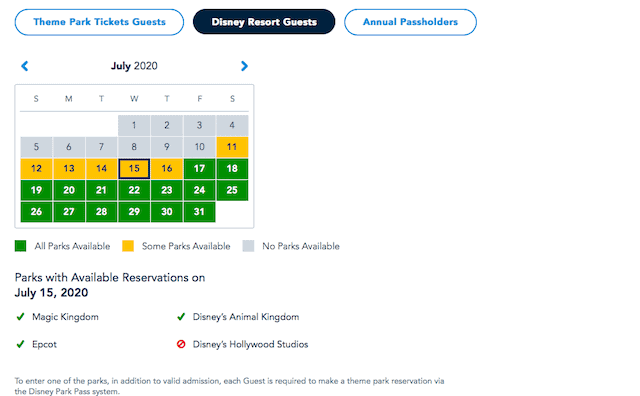640x396 pixels.
Task: Click the green checkmark beside Magic Kingdom
Action: (20, 317)
